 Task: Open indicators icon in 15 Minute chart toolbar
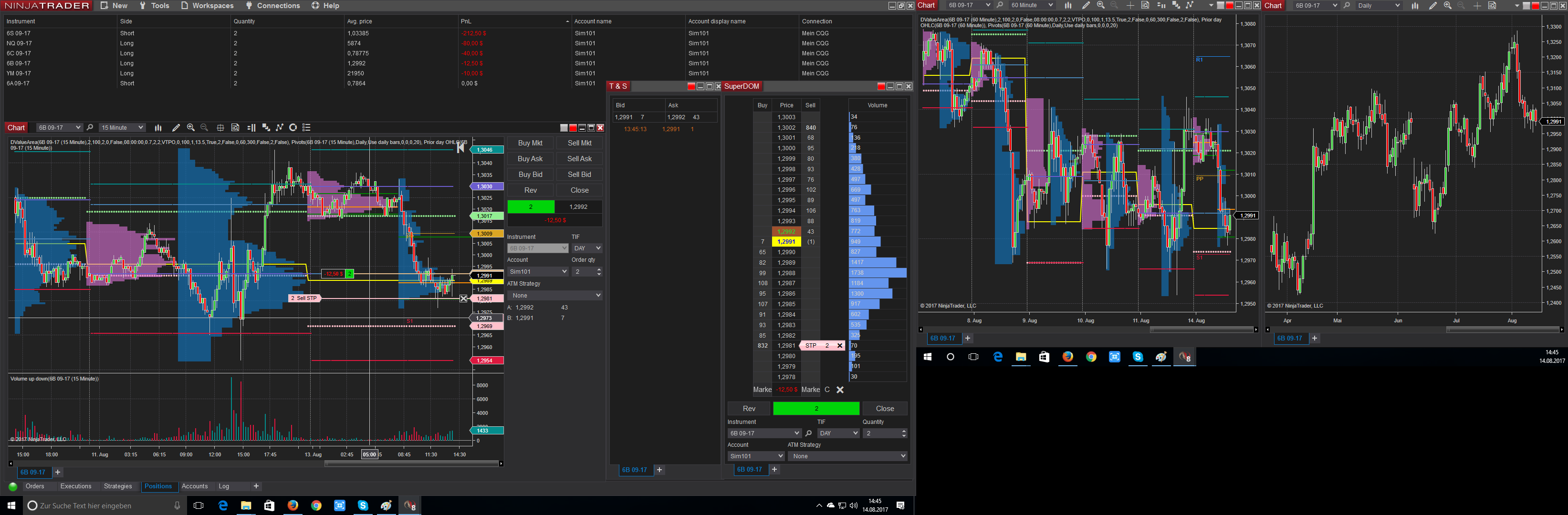click(x=266, y=128)
